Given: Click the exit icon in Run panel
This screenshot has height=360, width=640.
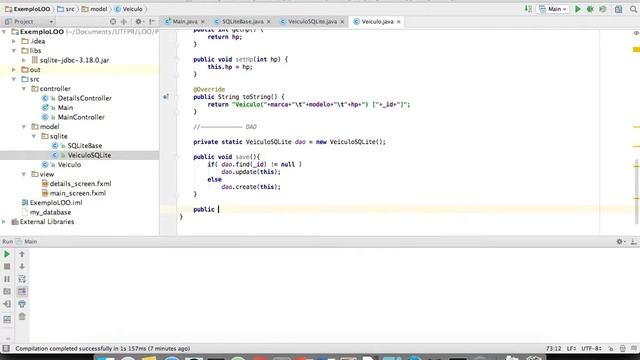Looking at the screenshot, I should click(7, 304).
